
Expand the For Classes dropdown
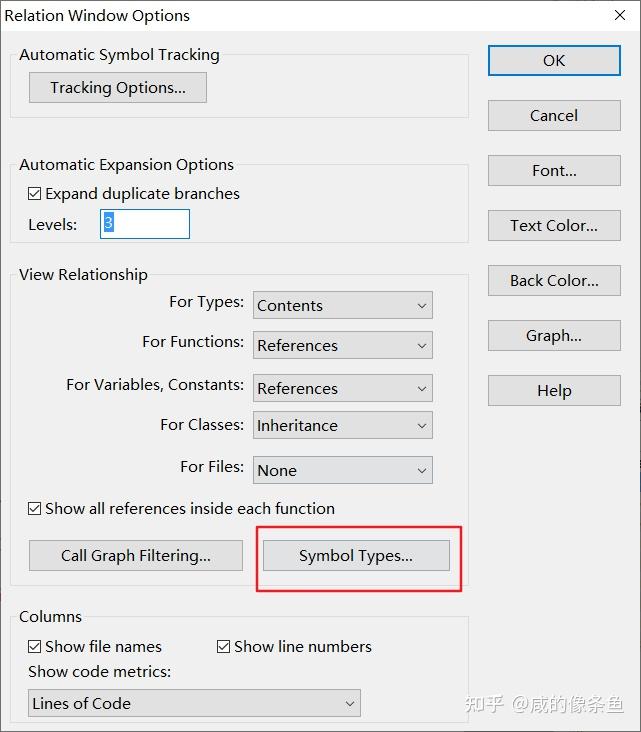click(342, 425)
